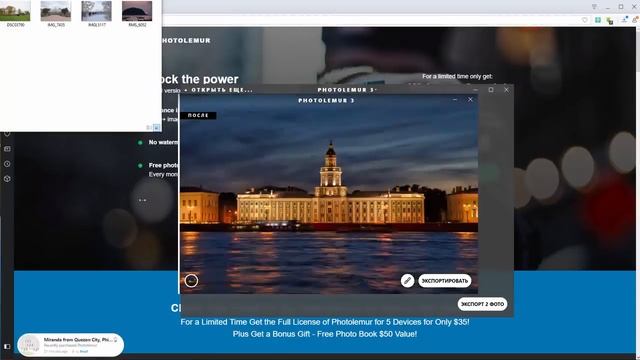Open the teal extension icon in browser toolbar

coord(598,20)
